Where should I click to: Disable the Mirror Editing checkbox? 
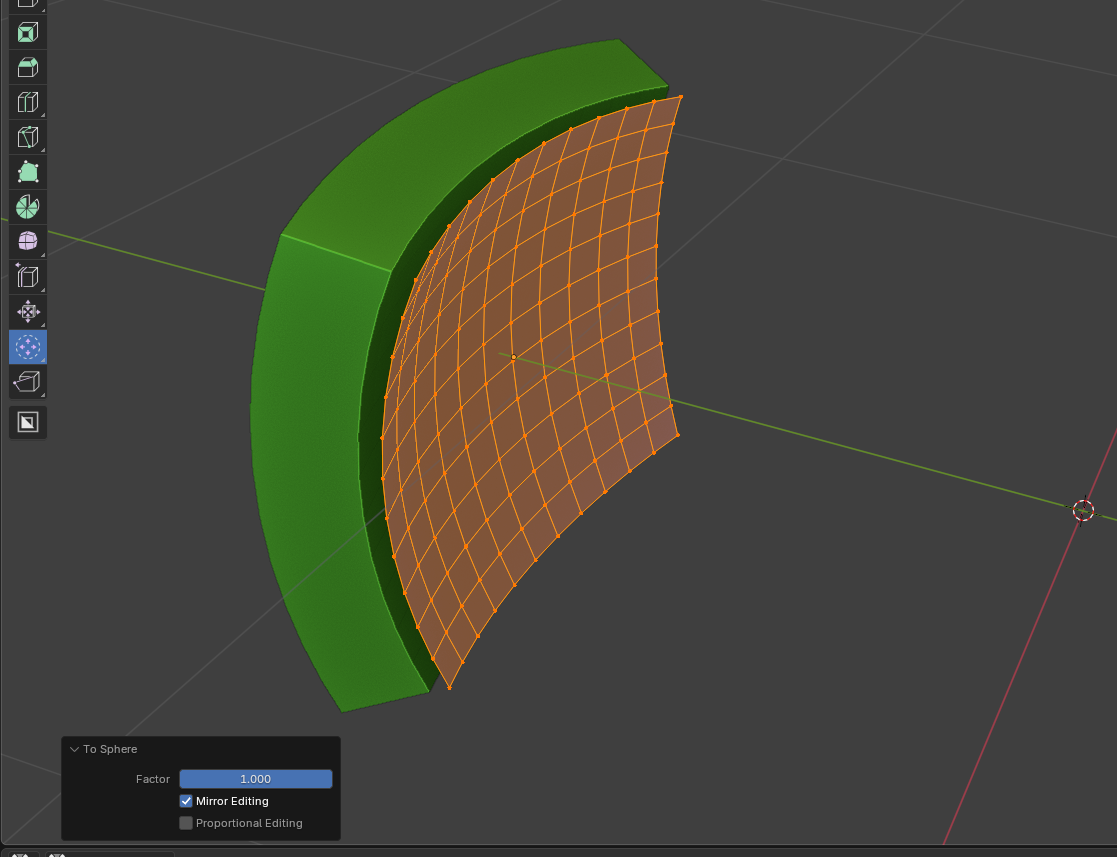[186, 801]
